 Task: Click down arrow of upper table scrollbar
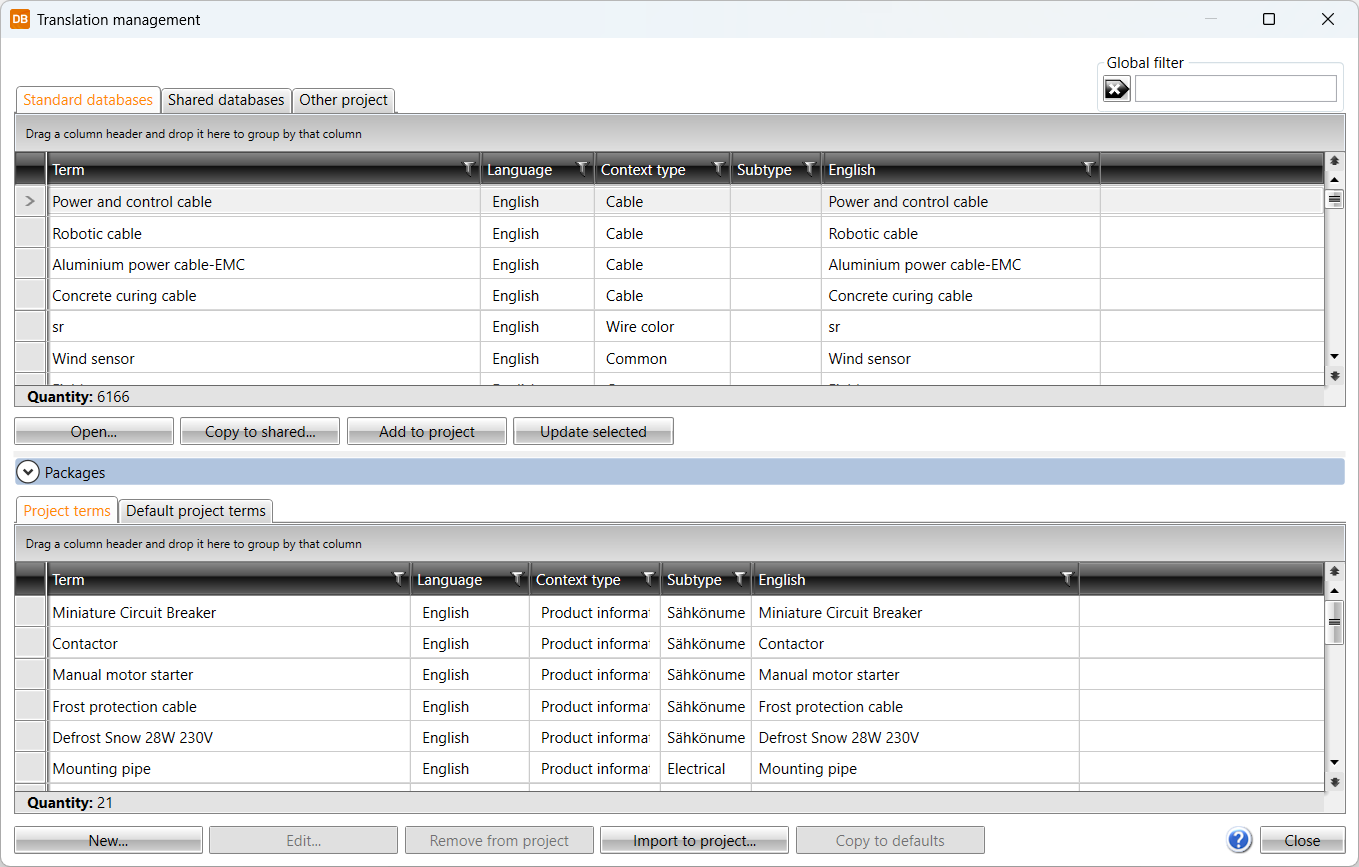tap(1334, 357)
